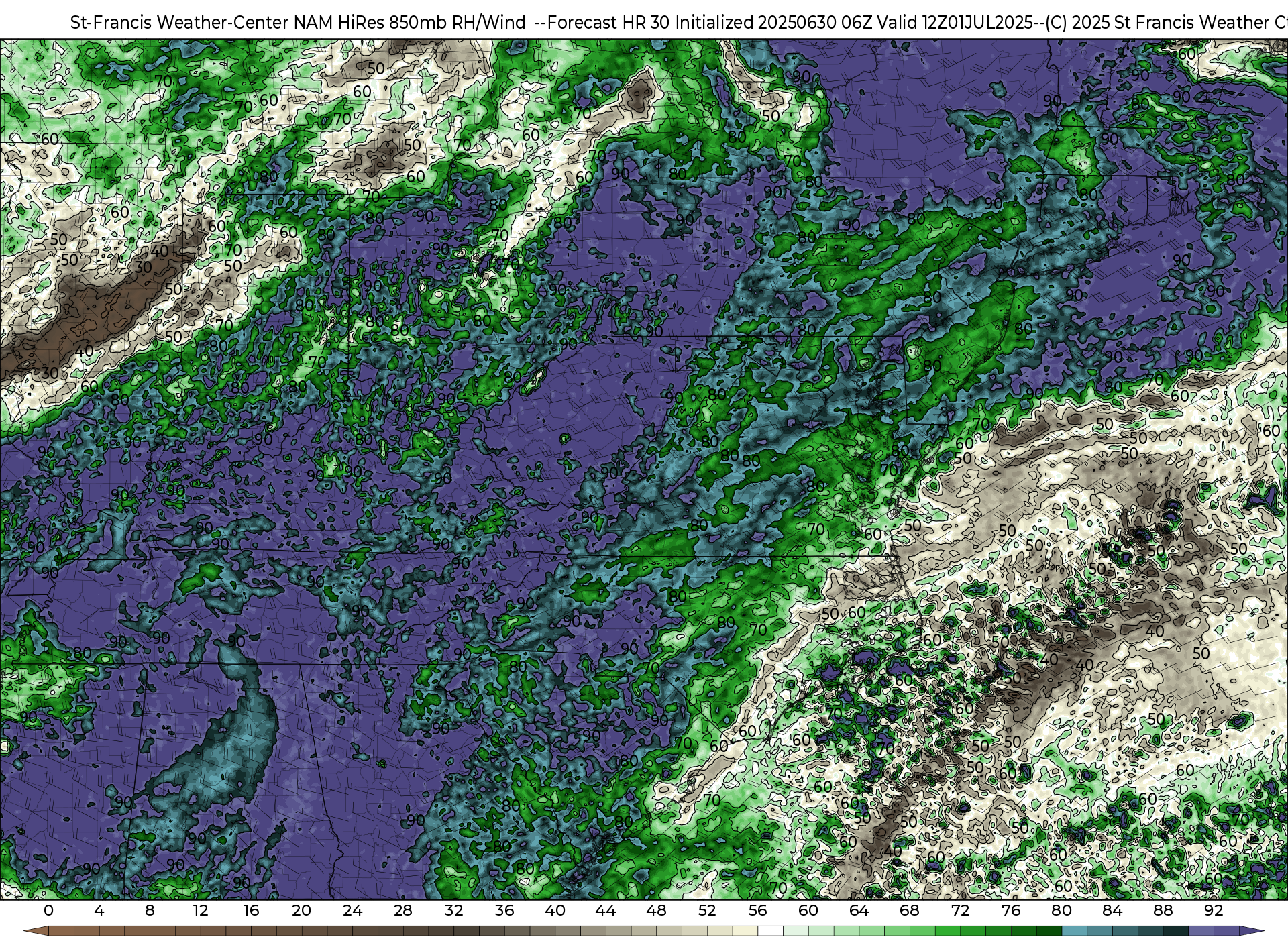Click the colorbar tick label "72"
1288x939 pixels.
click(x=960, y=911)
